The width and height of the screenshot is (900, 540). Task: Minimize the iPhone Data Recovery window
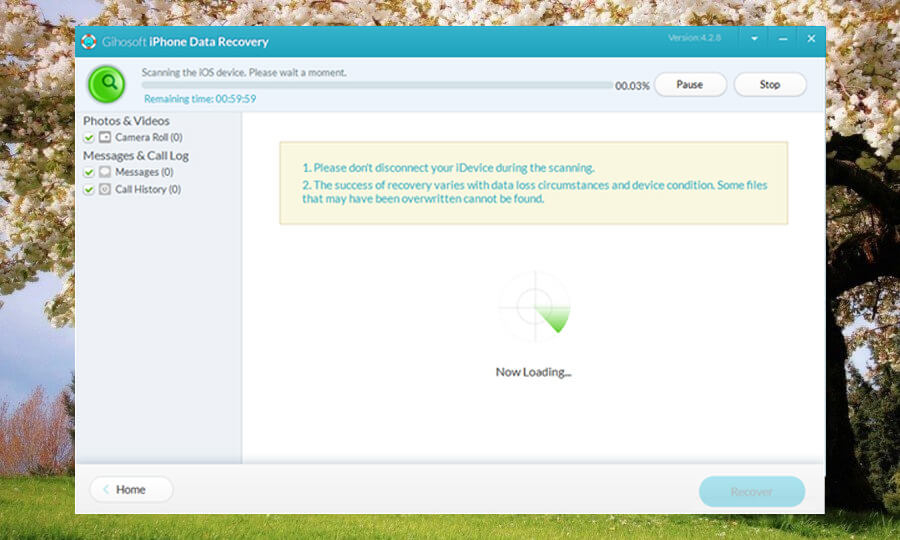[783, 40]
